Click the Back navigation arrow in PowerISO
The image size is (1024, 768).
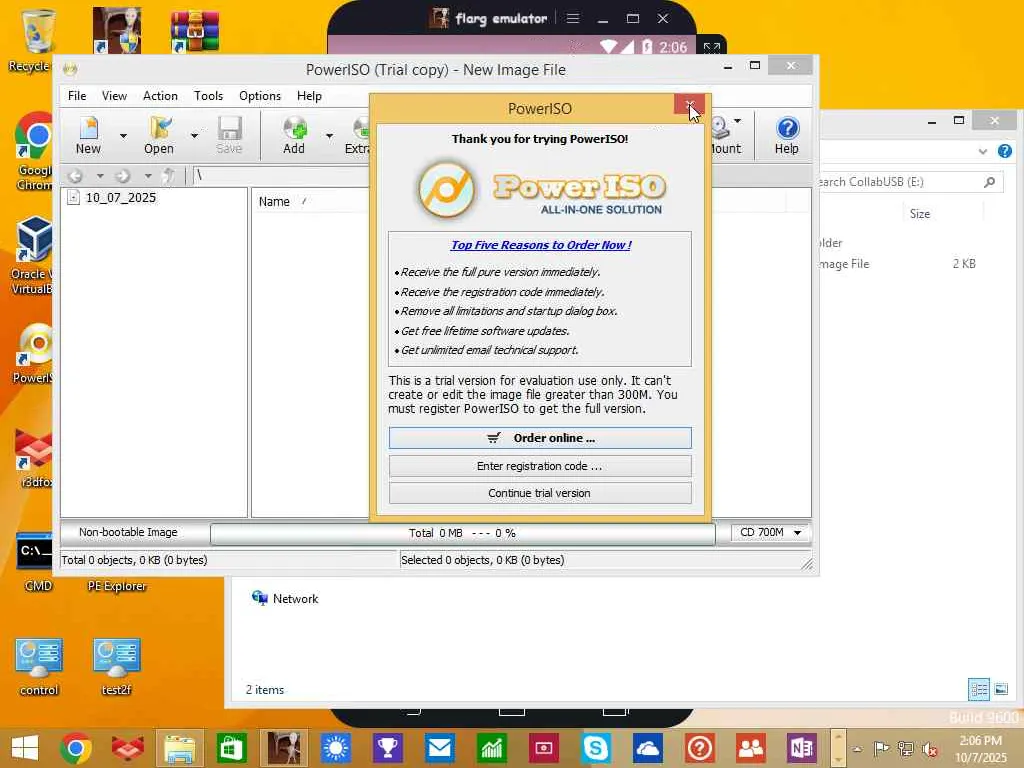pyautogui.click(x=76, y=176)
